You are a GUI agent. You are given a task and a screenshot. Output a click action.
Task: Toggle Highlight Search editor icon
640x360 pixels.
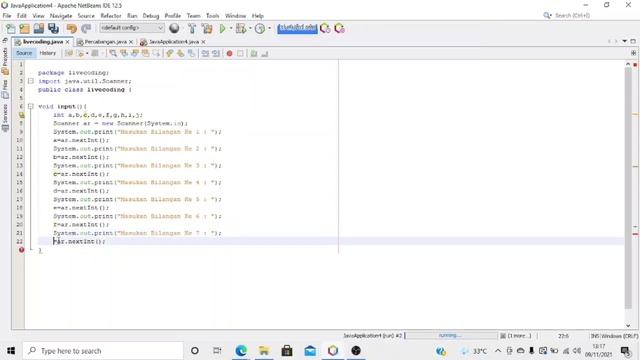tap(145, 53)
